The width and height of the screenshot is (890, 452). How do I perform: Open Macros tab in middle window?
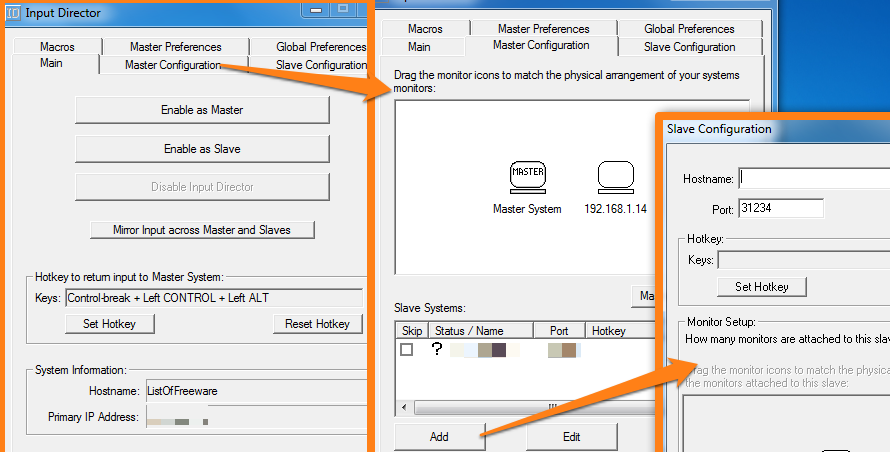pos(425,28)
